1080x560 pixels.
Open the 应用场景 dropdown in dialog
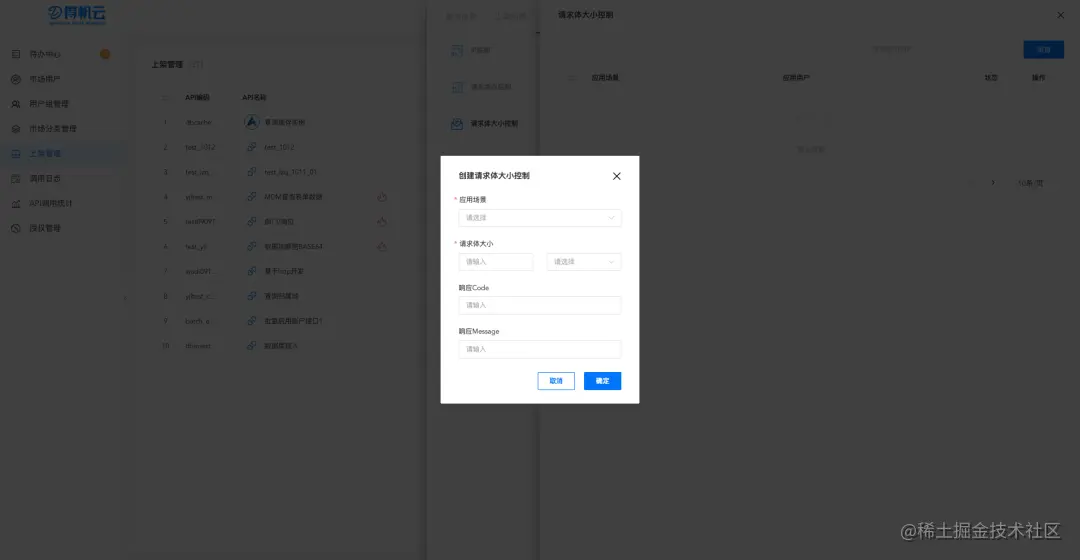pyautogui.click(x=539, y=218)
